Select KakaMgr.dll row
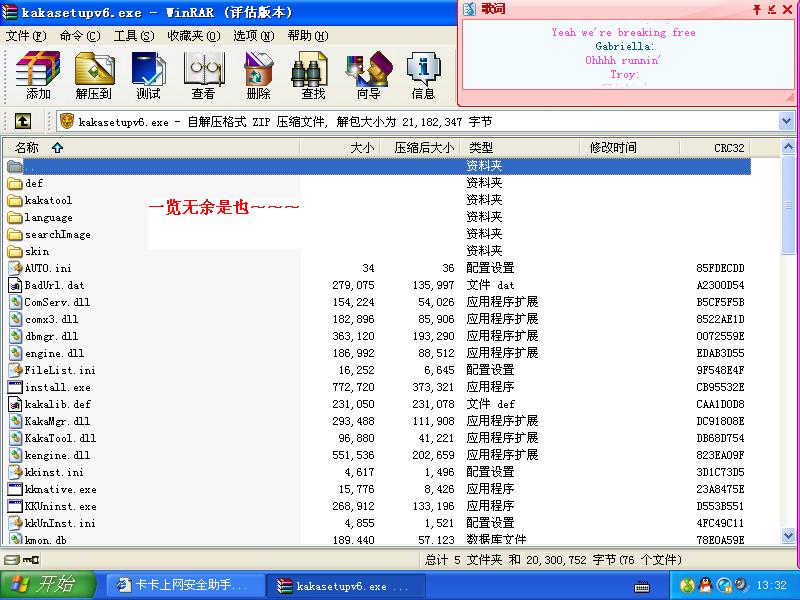The image size is (800, 600). point(378,421)
